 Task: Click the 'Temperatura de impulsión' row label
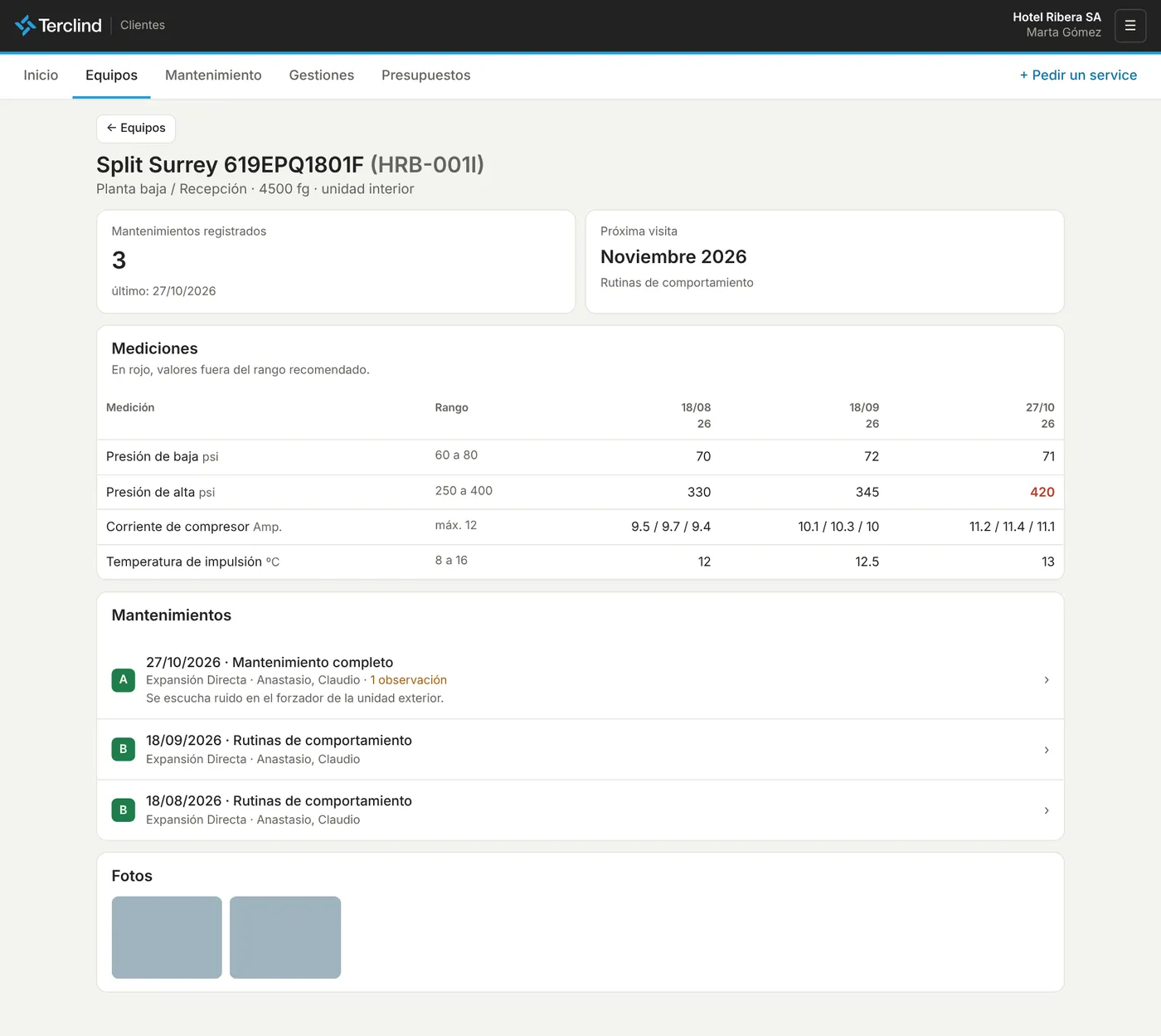pyautogui.click(x=184, y=562)
